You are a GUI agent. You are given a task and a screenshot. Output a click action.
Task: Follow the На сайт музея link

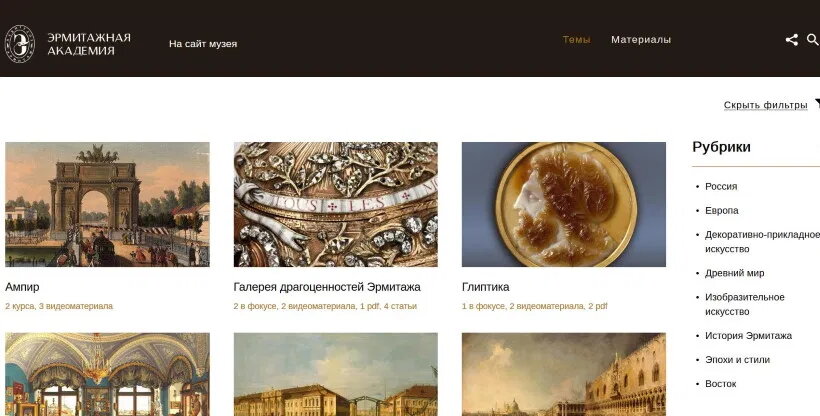pyautogui.click(x=203, y=44)
